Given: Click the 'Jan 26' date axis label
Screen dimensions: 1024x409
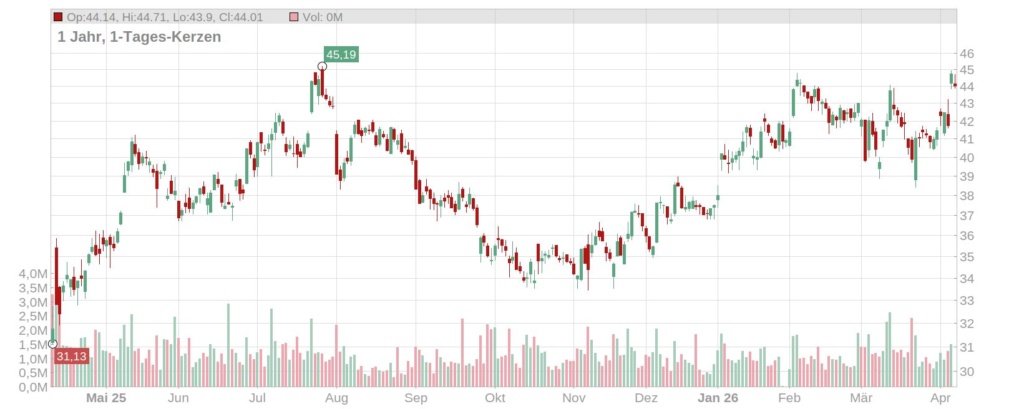Looking at the screenshot, I should point(719,397).
